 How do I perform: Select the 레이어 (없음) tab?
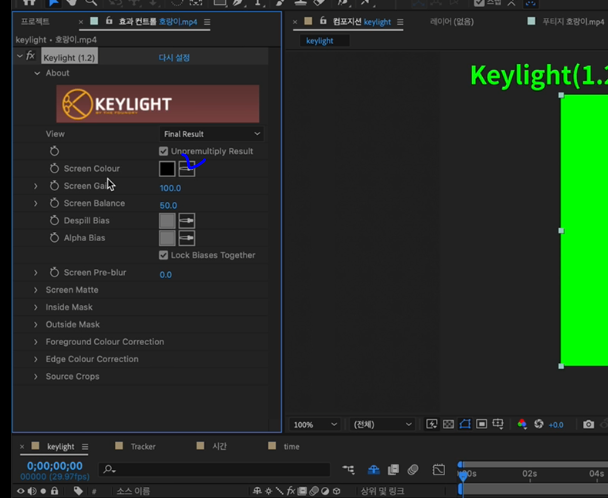(x=452, y=21)
